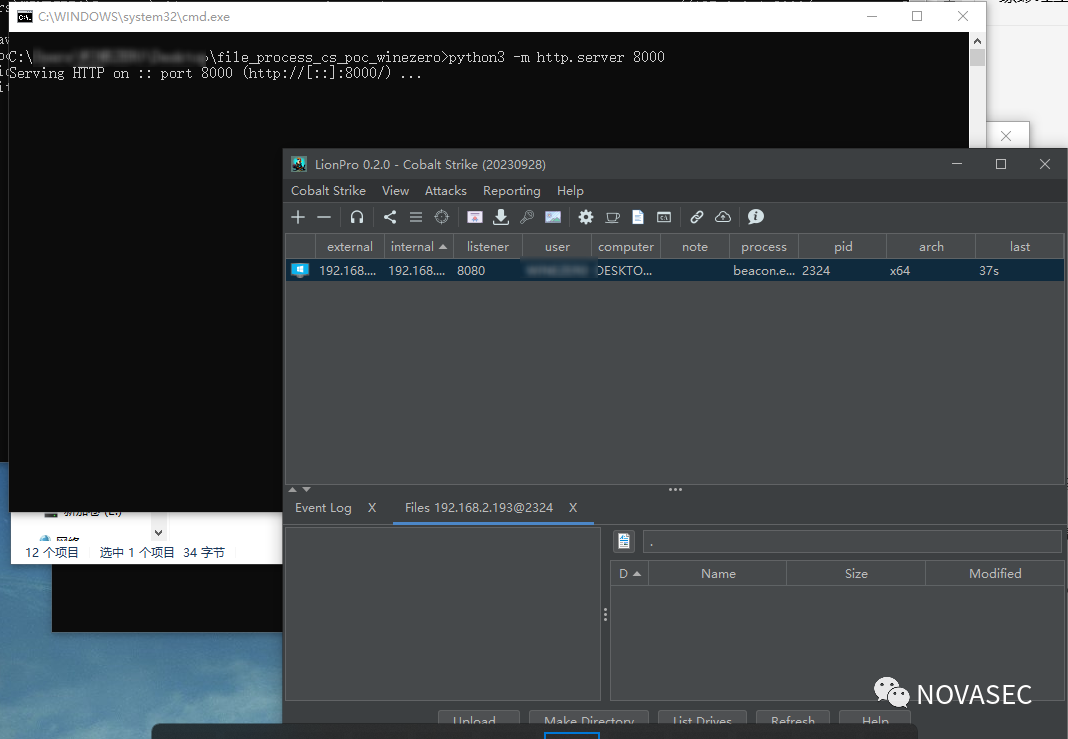Sort sessions by computer column
This screenshot has width=1068, height=739.
tap(626, 247)
